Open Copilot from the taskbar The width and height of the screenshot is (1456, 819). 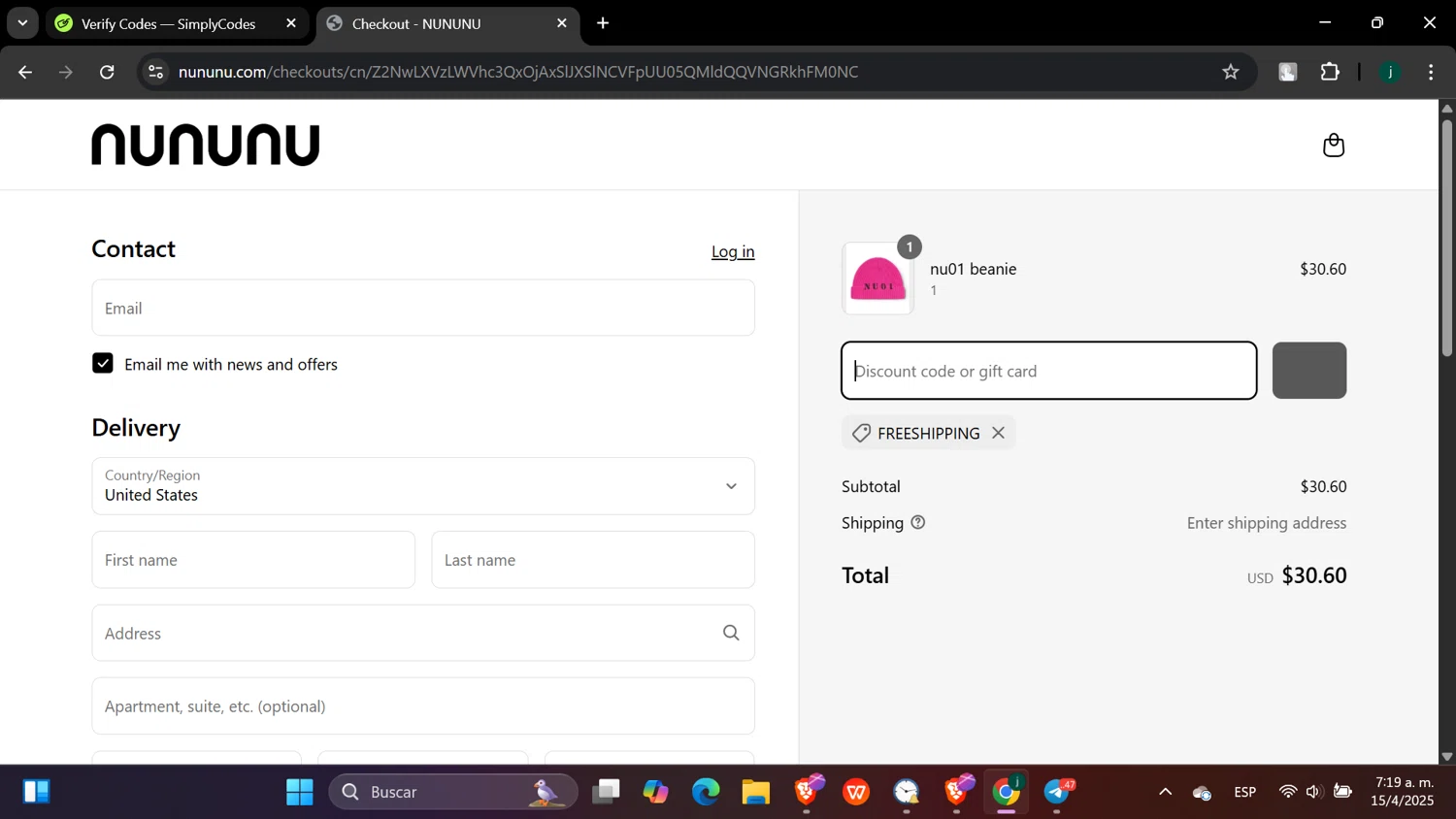(656, 793)
